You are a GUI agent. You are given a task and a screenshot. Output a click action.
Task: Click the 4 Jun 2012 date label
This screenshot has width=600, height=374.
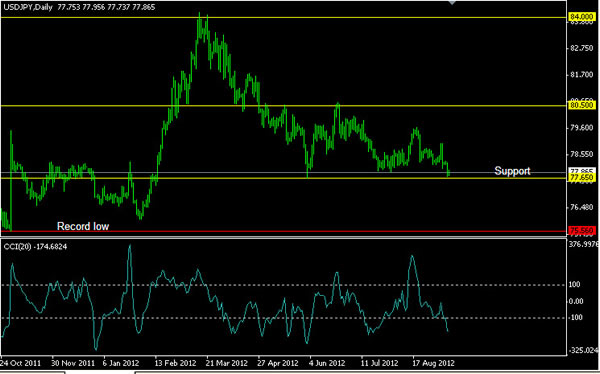point(327,363)
